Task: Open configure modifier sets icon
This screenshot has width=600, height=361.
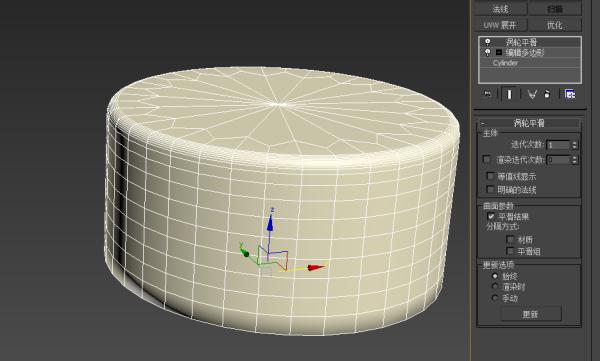Action: pyautogui.click(x=570, y=94)
